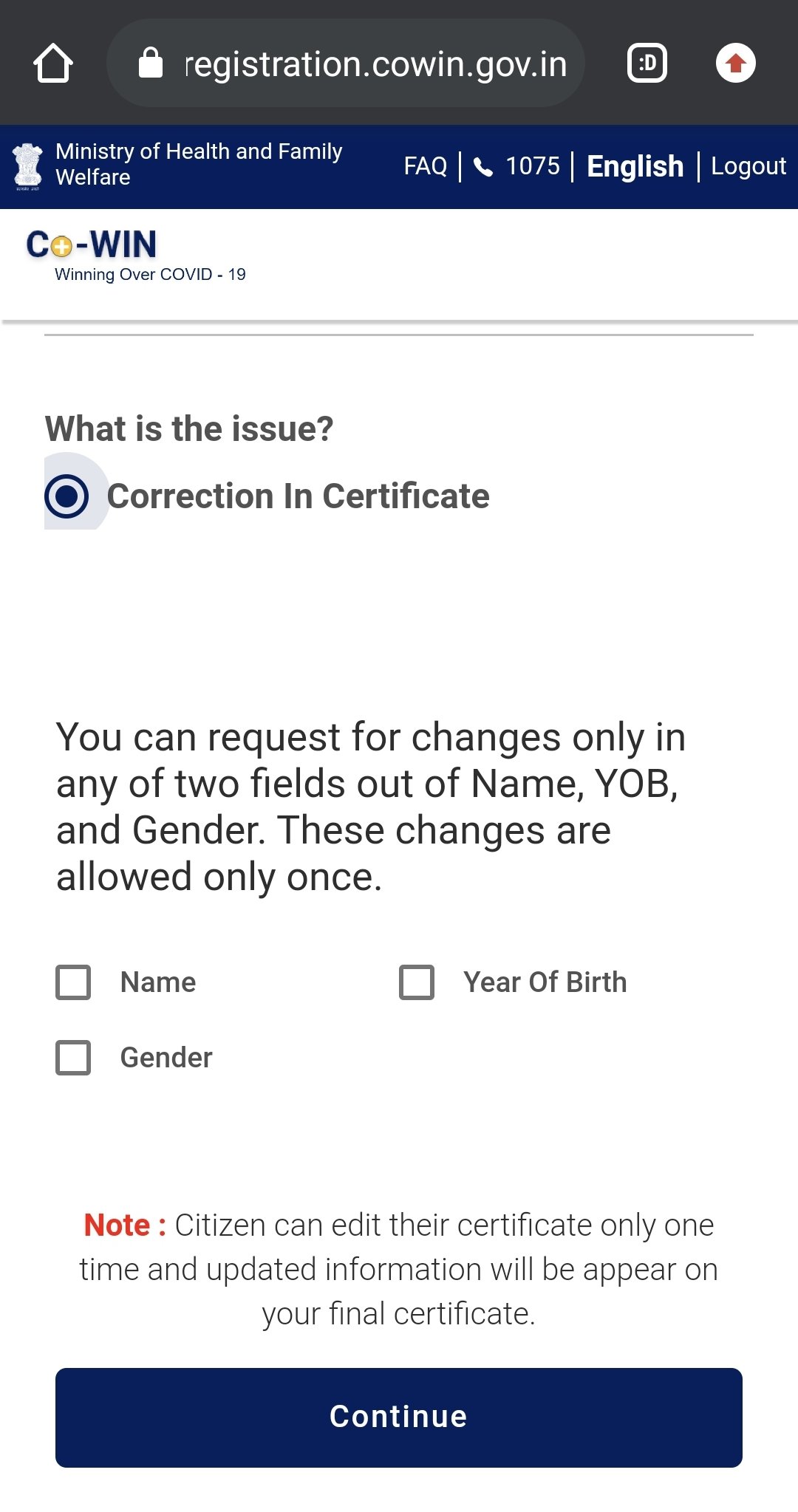Click the Ministry of Health and Family Welfare text

click(x=198, y=164)
